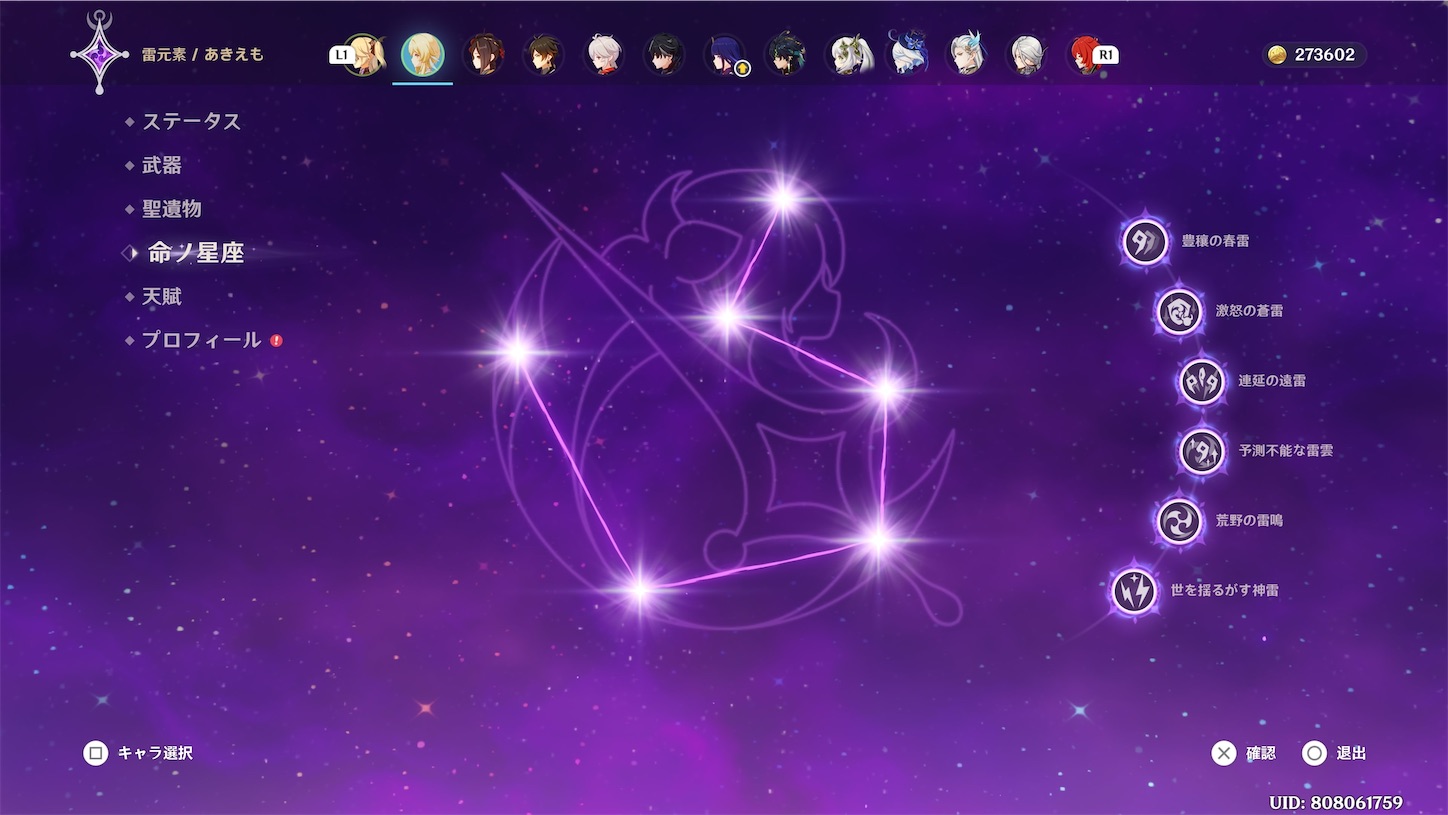Switch to Kazuha's white-haired portrait
This screenshot has width=1448, height=815.
click(x=604, y=54)
